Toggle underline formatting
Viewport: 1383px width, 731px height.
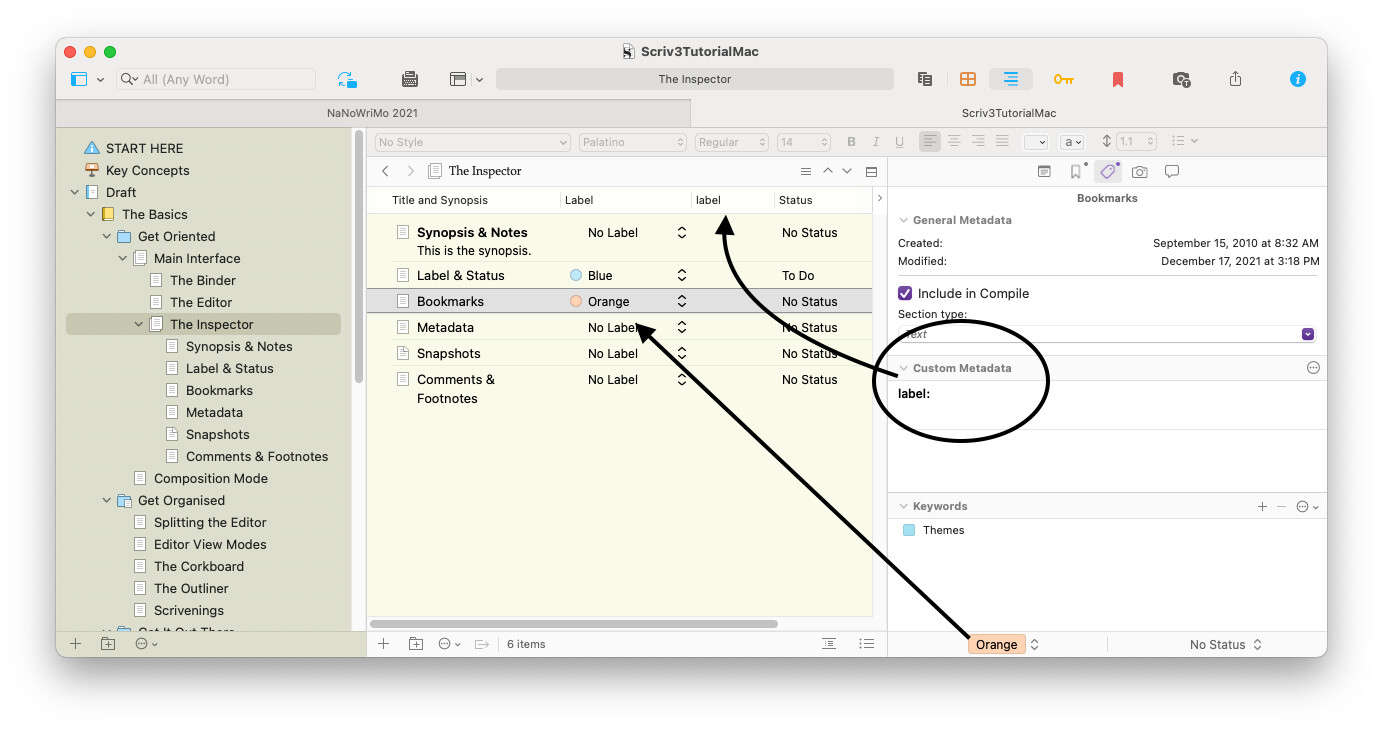900,142
